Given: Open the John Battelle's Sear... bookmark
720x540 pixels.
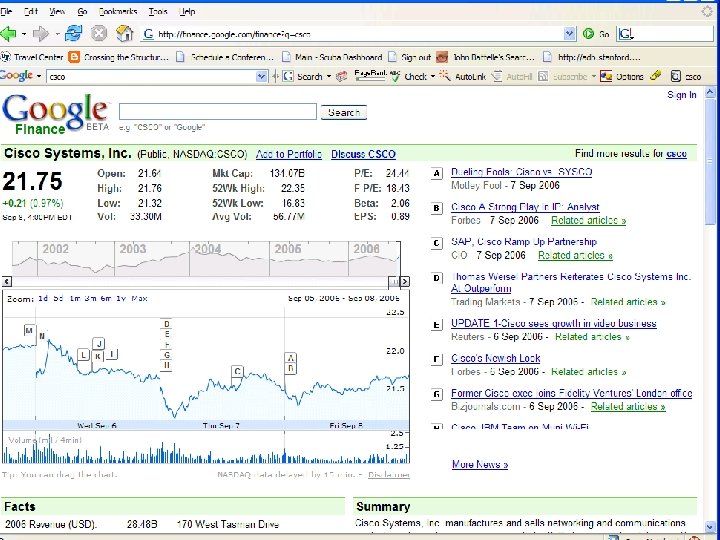Looking at the screenshot, I should (x=485, y=57).
